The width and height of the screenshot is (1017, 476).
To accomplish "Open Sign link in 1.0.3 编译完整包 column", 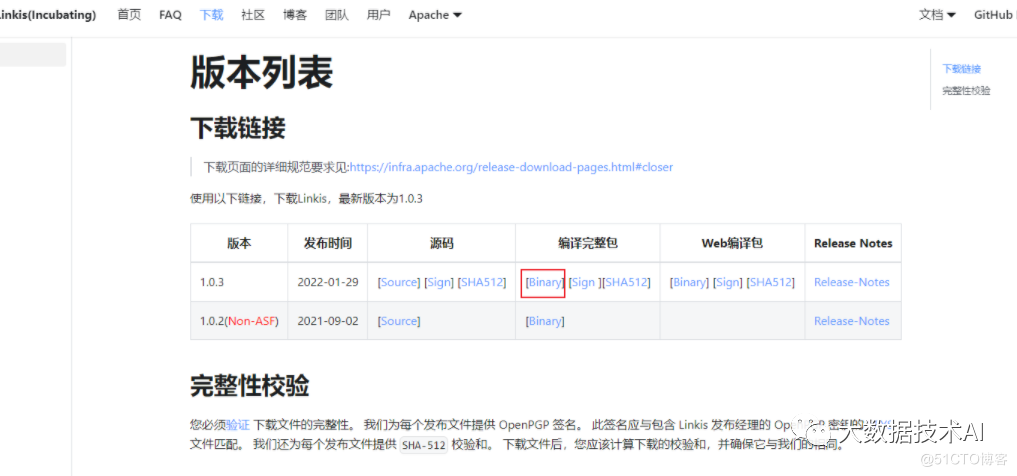I will (584, 282).
